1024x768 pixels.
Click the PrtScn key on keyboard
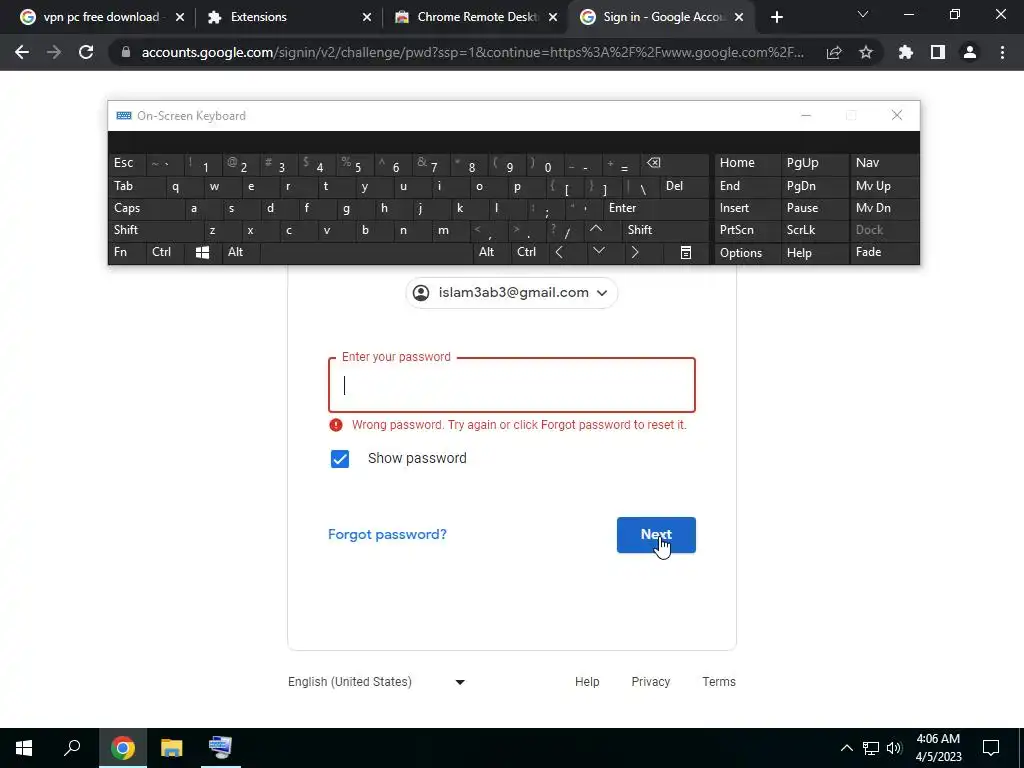[x=747, y=230]
